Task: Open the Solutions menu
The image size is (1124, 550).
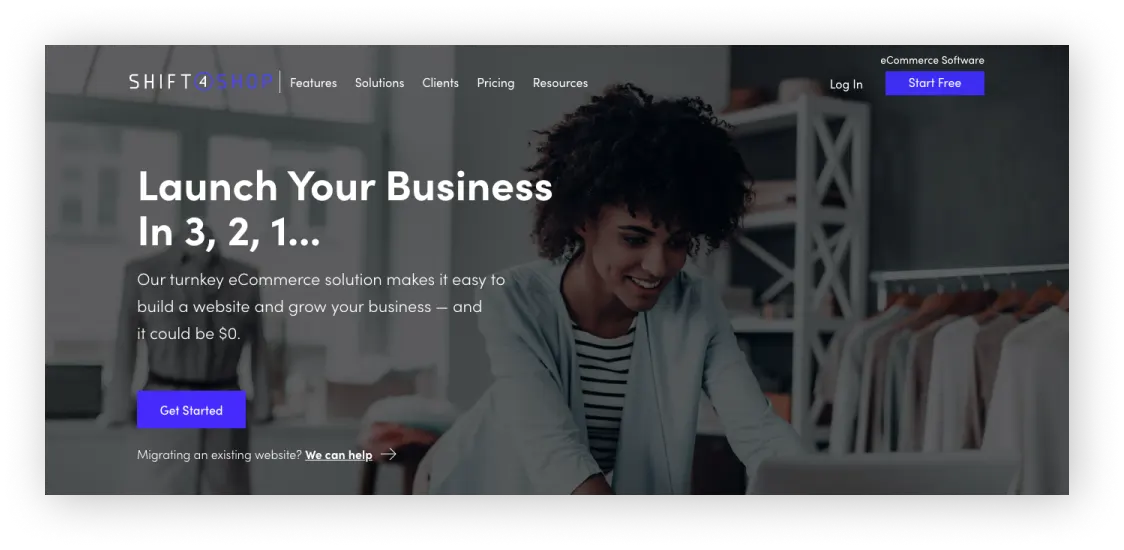Action: tap(379, 83)
